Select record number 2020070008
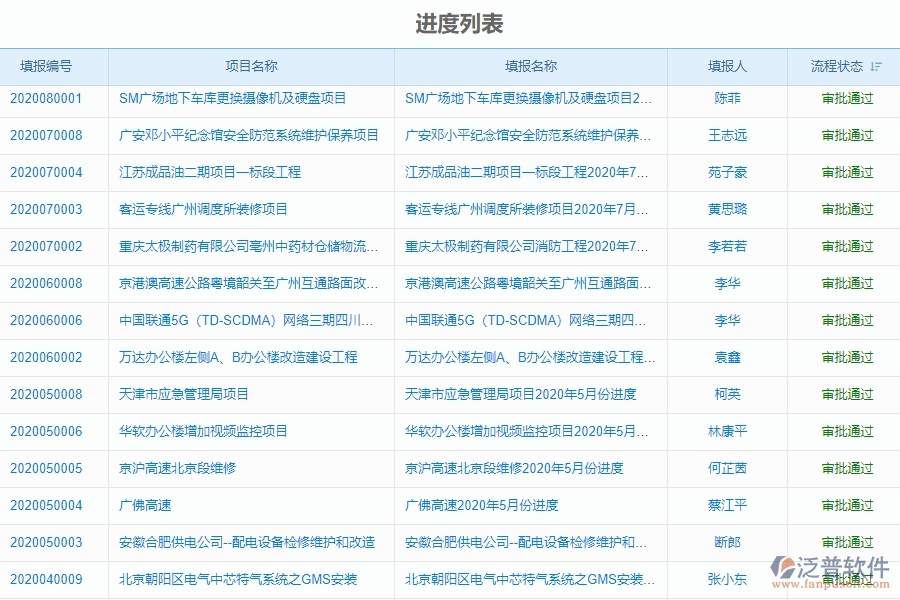Screen dimensions: 900x600 point(54,135)
